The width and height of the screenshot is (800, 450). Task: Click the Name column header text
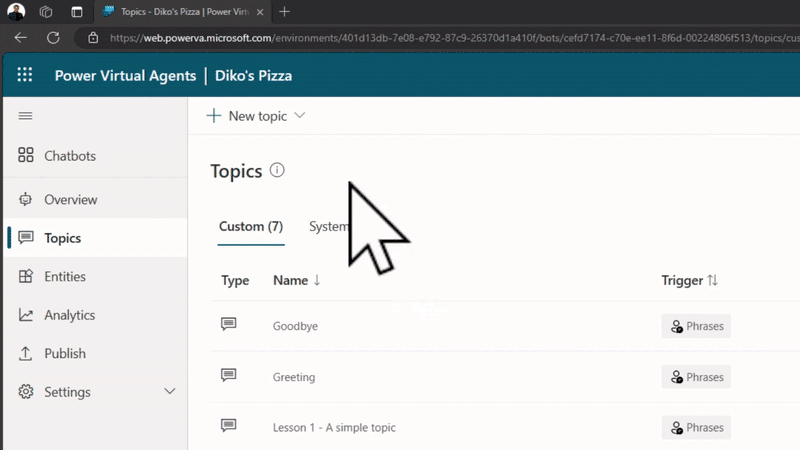pos(290,280)
